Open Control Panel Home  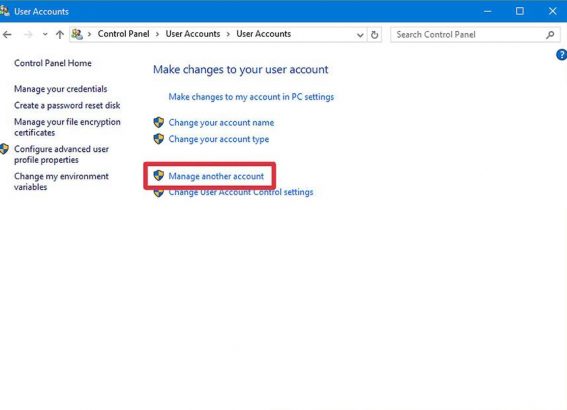pos(53,63)
